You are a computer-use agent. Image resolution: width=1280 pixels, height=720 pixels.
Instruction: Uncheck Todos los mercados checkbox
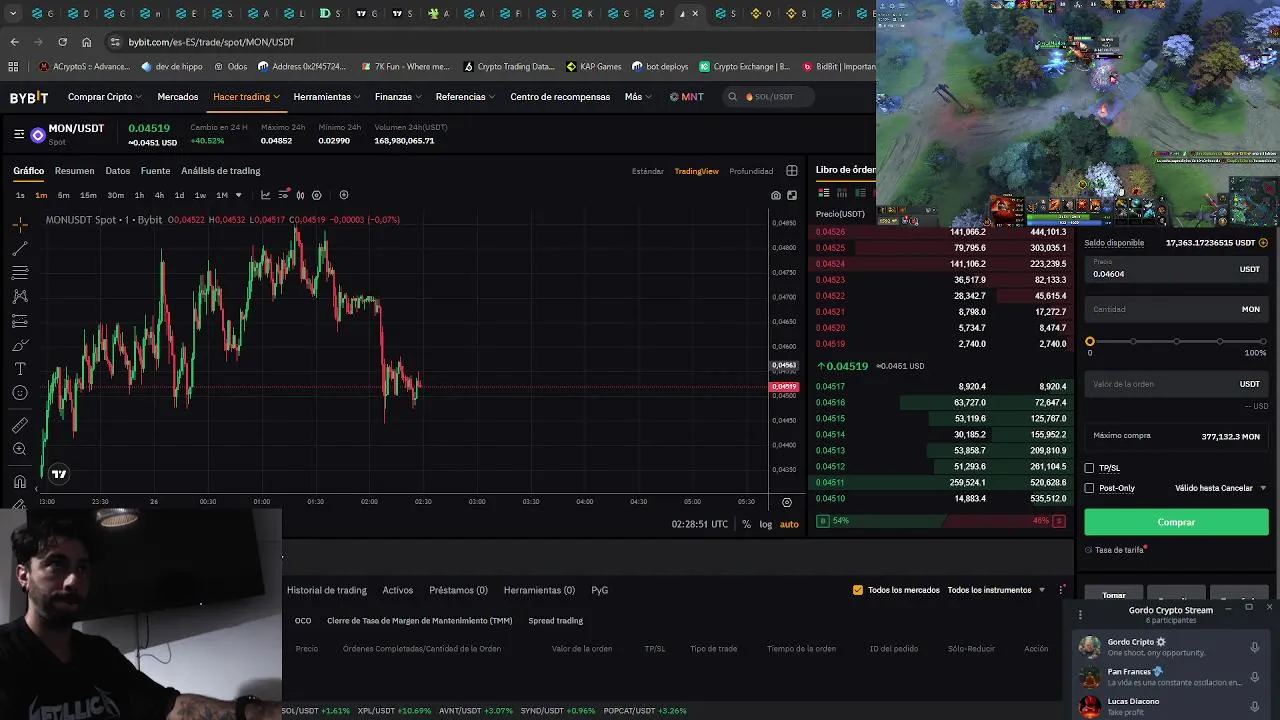coord(858,590)
